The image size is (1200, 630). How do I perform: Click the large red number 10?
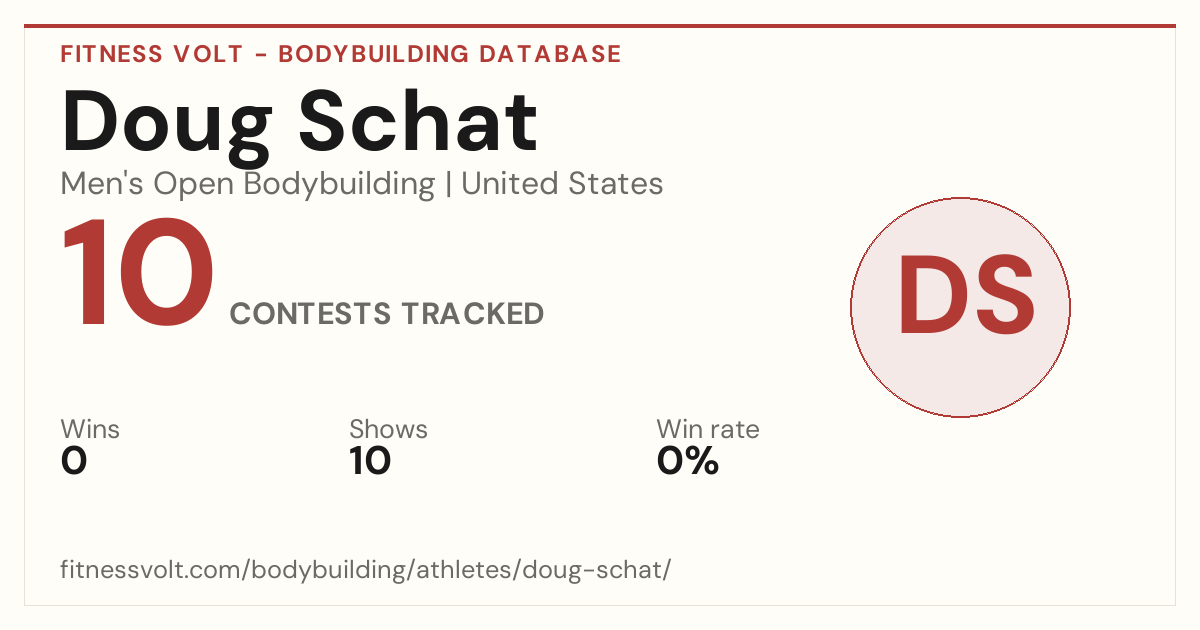[x=138, y=274]
